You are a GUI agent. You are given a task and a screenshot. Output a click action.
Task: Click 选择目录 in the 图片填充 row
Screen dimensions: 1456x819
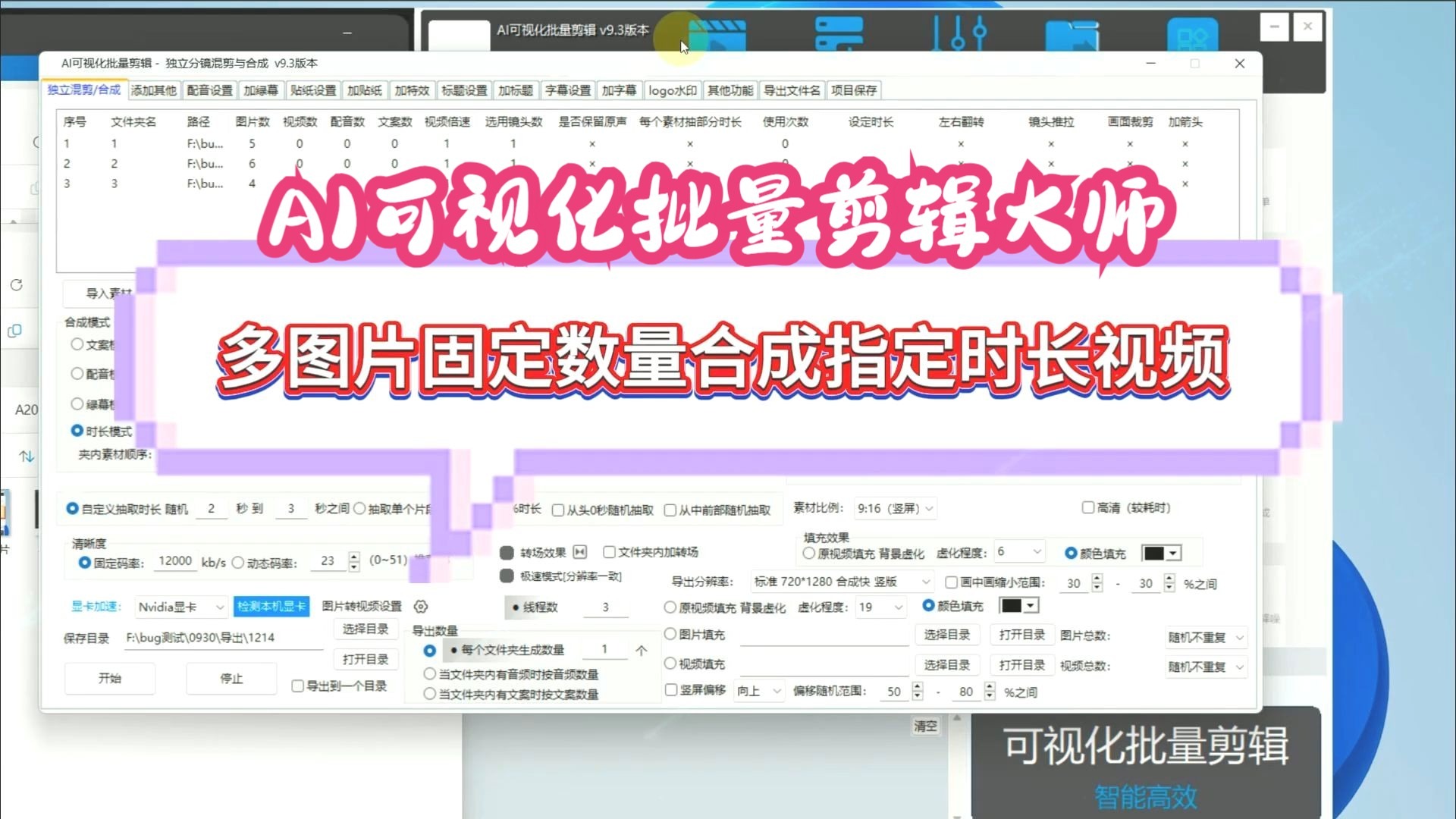[x=947, y=635]
